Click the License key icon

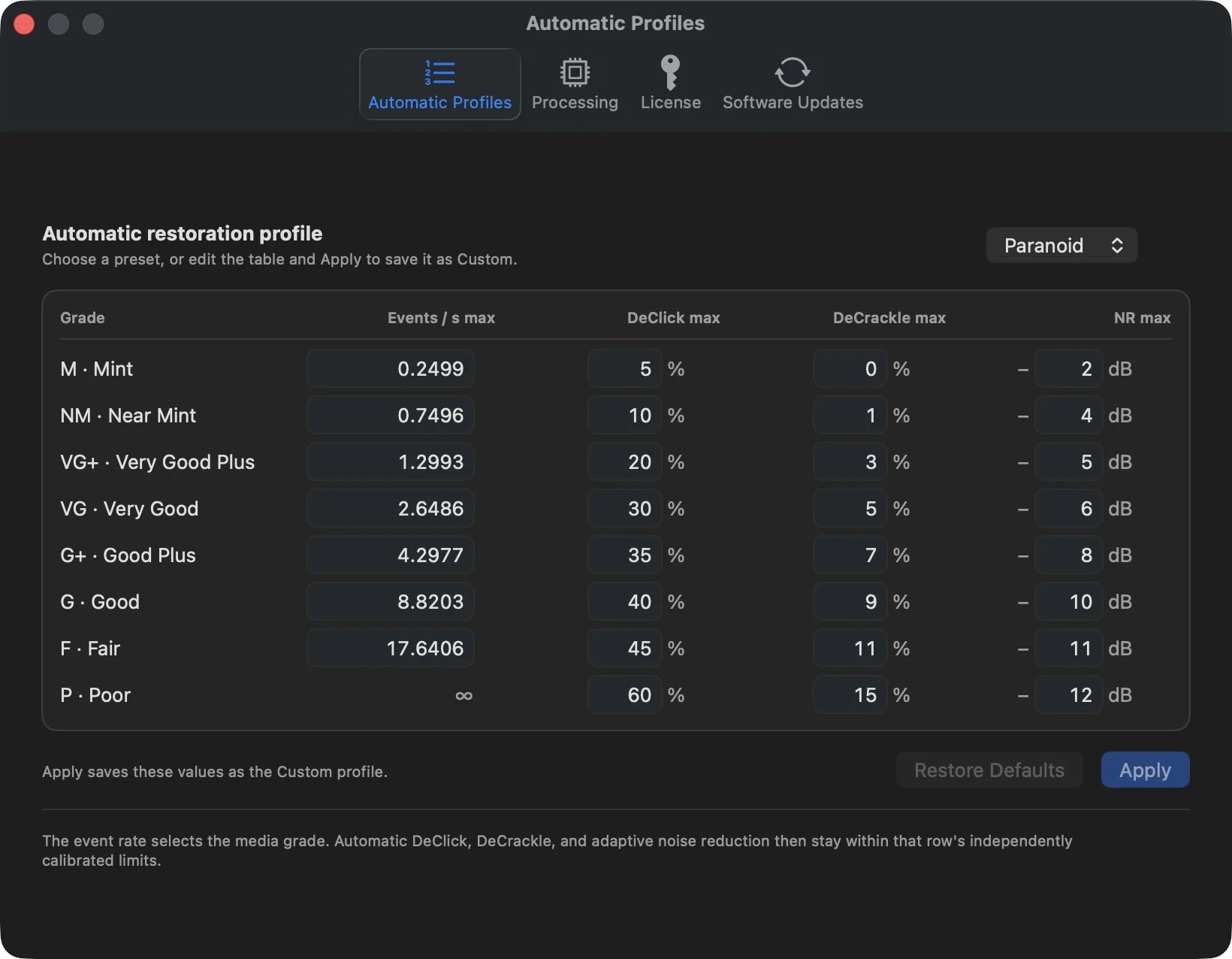pos(670,73)
